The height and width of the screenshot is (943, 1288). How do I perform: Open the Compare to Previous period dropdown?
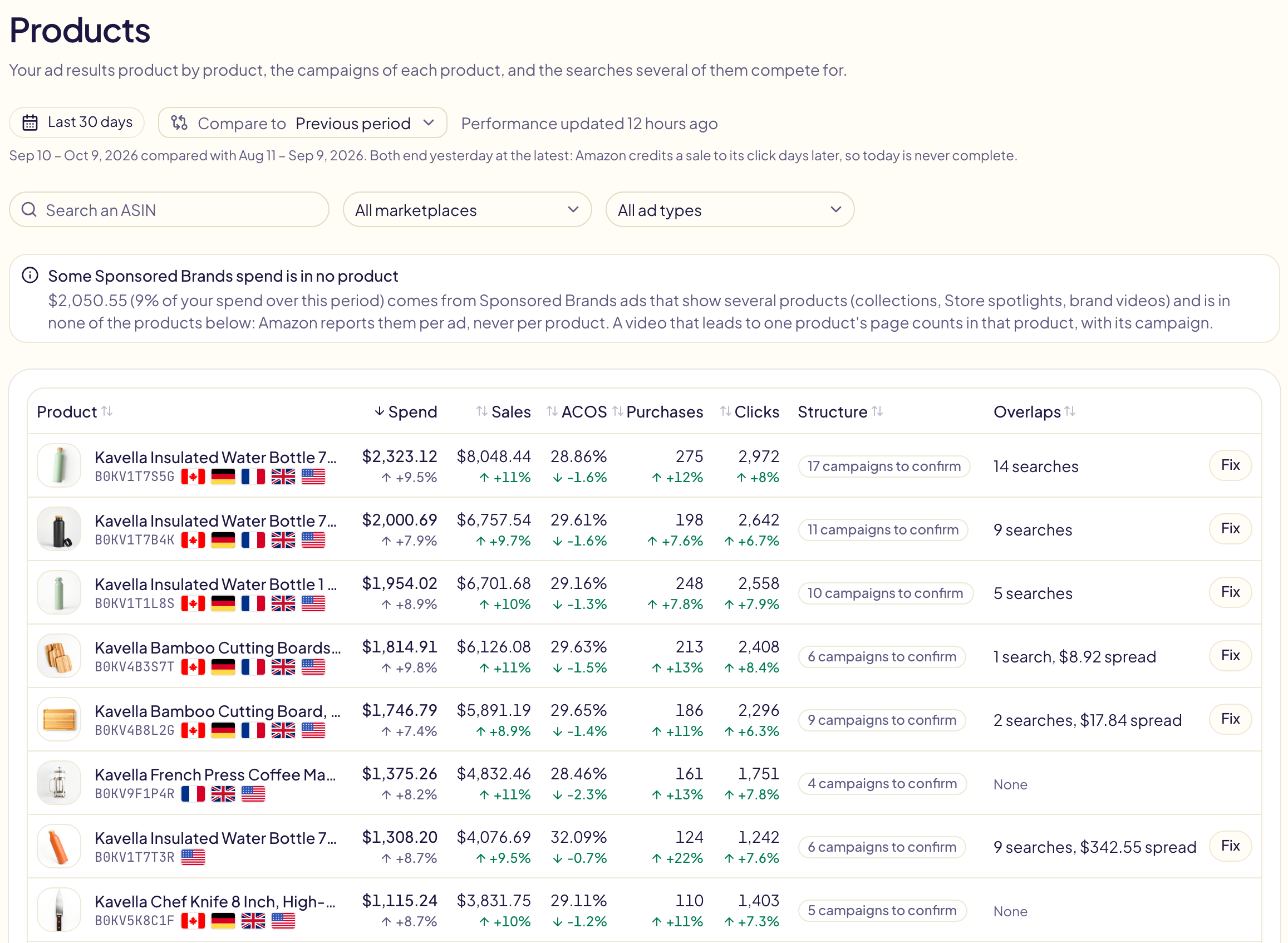coord(302,122)
